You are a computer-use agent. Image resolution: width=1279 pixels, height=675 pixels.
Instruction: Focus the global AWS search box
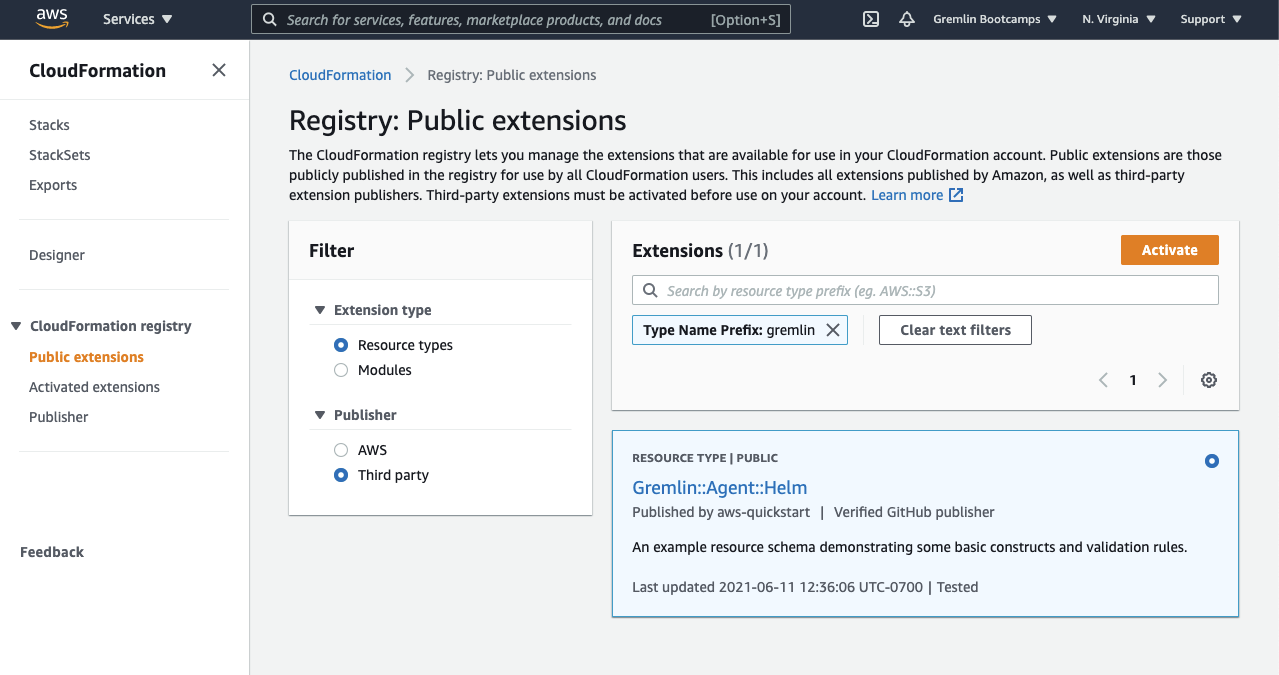pyautogui.click(x=520, y=19)
